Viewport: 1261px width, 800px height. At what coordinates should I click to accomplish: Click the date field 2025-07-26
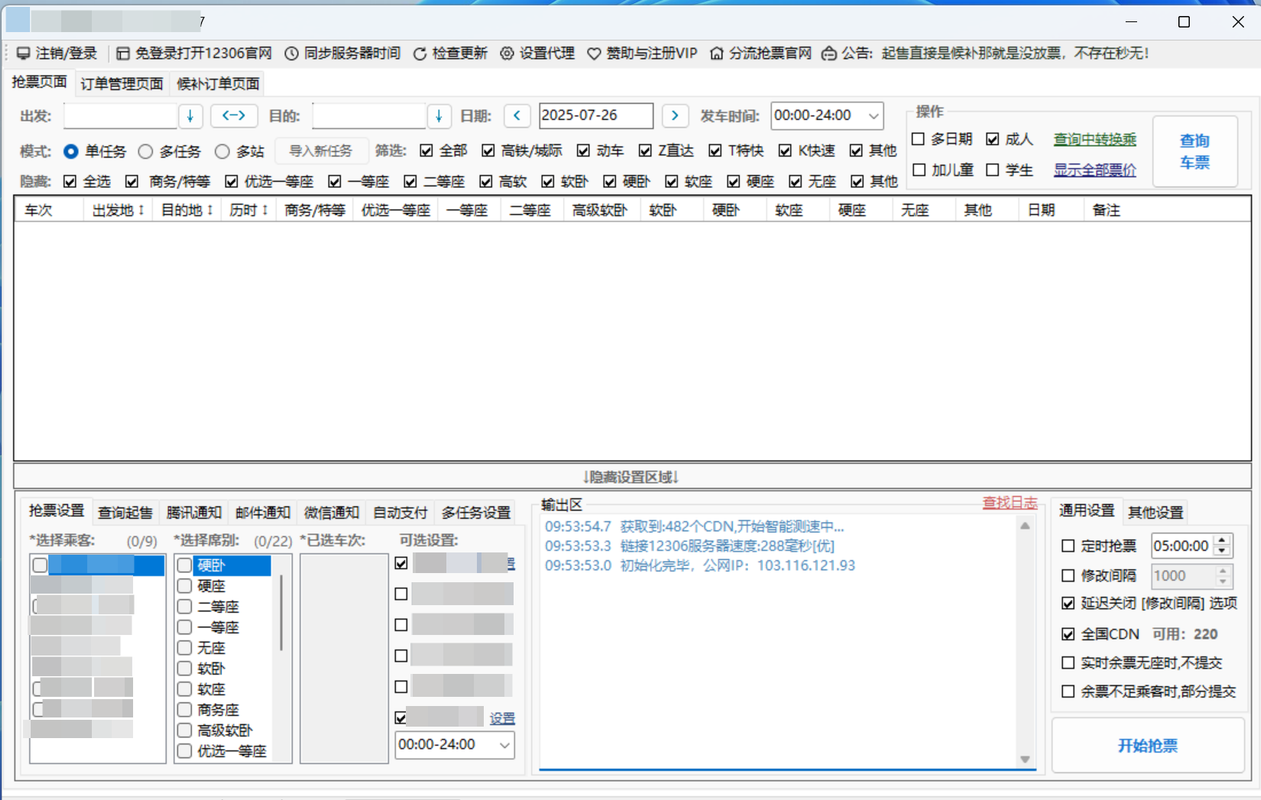pyautogui.click(x=596, y=116)
